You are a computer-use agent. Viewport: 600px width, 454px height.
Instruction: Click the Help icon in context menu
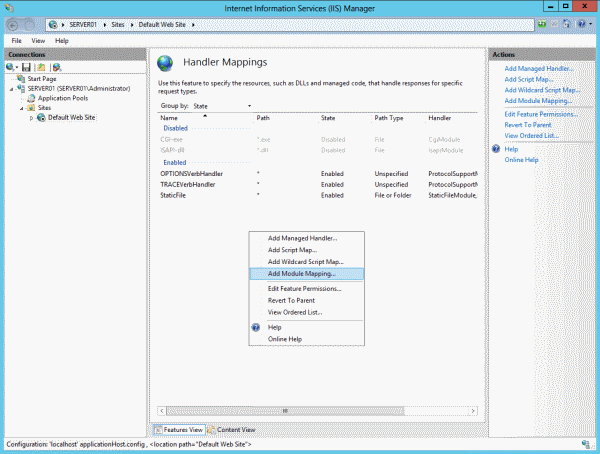pyautogui.click(x=256, y=327)
